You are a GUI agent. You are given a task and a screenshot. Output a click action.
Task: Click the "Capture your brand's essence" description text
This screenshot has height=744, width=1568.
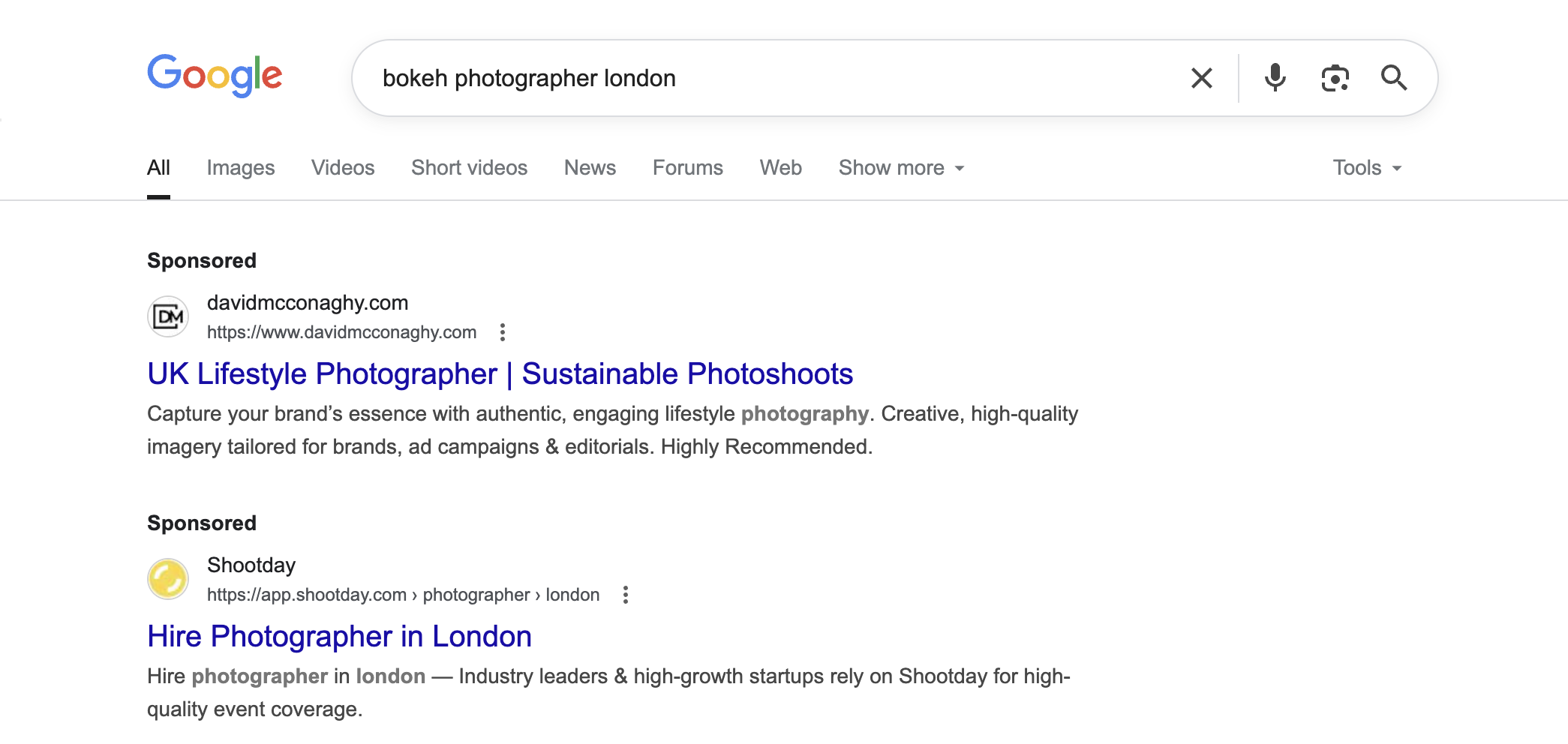612,430
